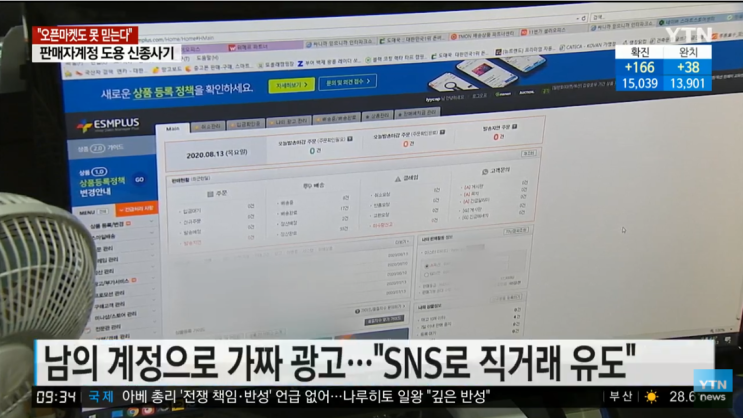The image size is (743, 418).
Task: Open 도움말(H) in browser menu bar
Action: click(x=207, y=58)
